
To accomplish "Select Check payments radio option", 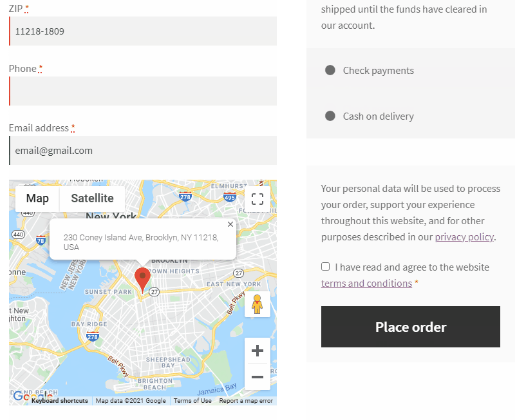I will pos(330,70).
